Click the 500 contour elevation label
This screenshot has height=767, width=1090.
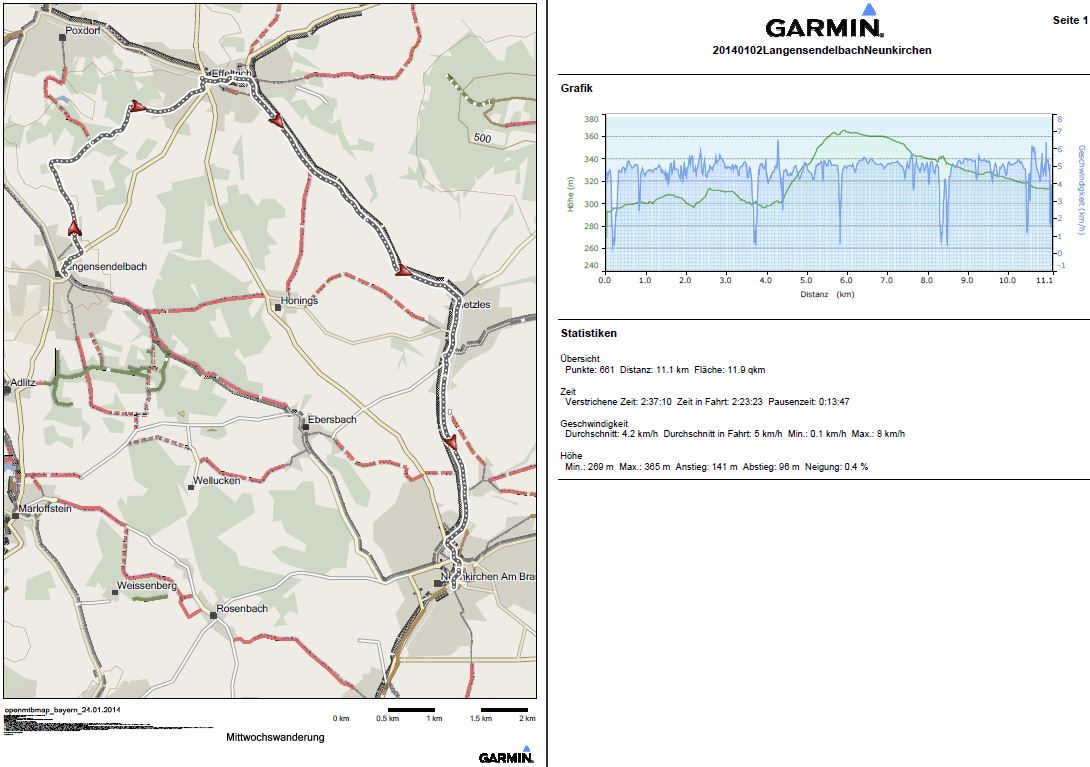tap(483, 137)
